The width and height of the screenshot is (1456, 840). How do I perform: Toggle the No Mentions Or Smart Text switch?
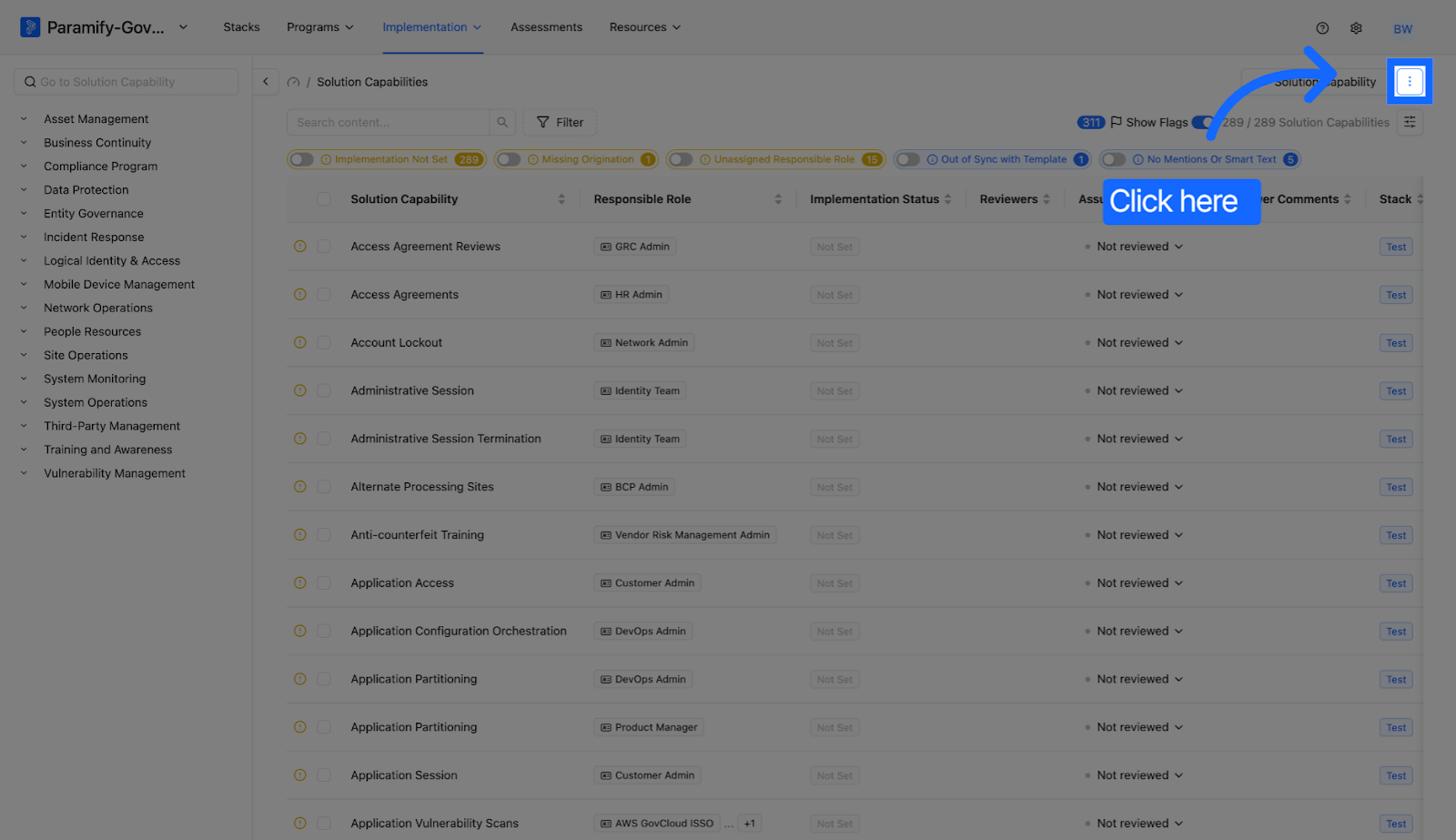pyautogui.click(x=1114, y=159)
